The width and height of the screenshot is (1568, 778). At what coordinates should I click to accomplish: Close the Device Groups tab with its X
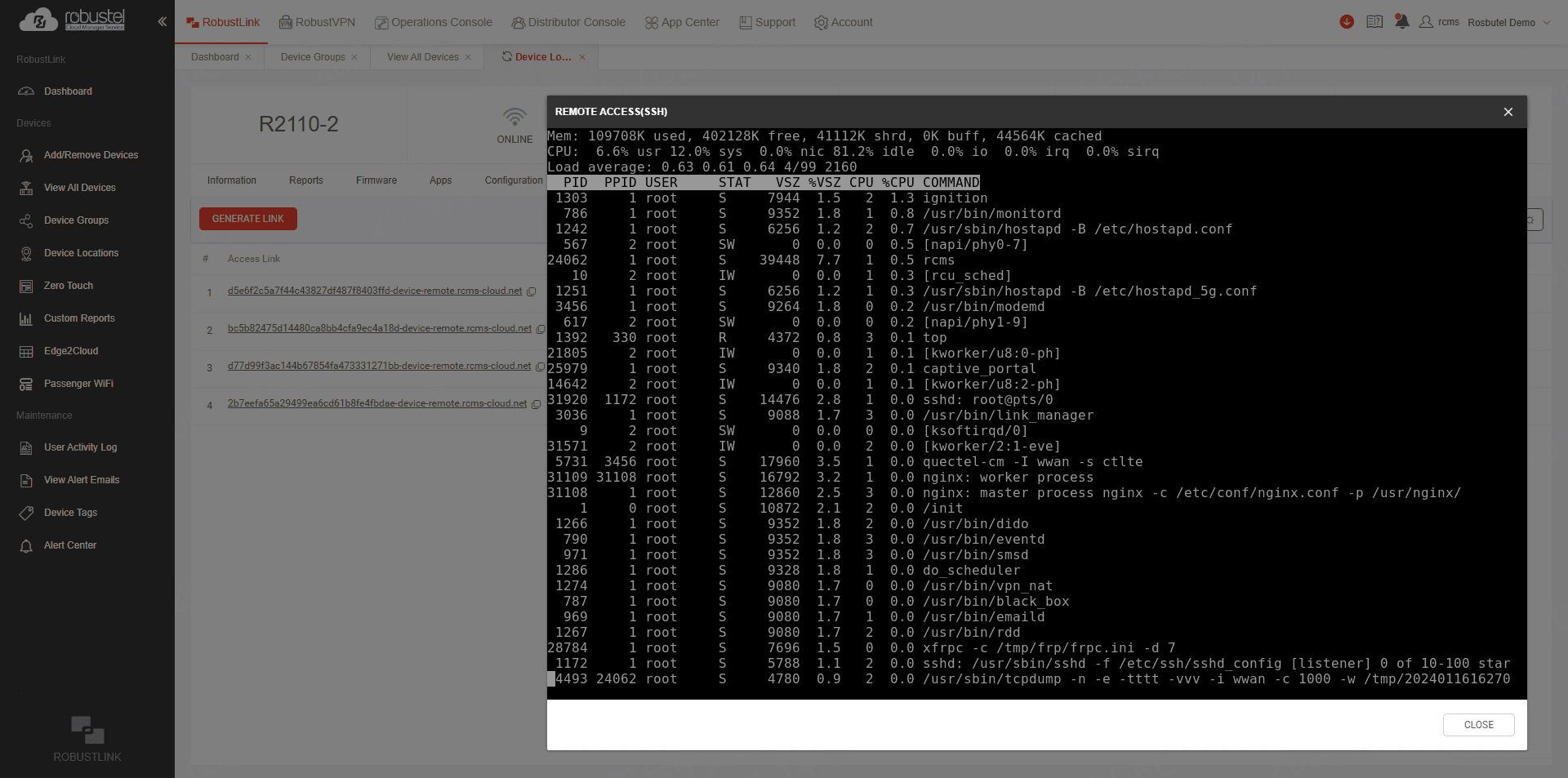point(354,57)
